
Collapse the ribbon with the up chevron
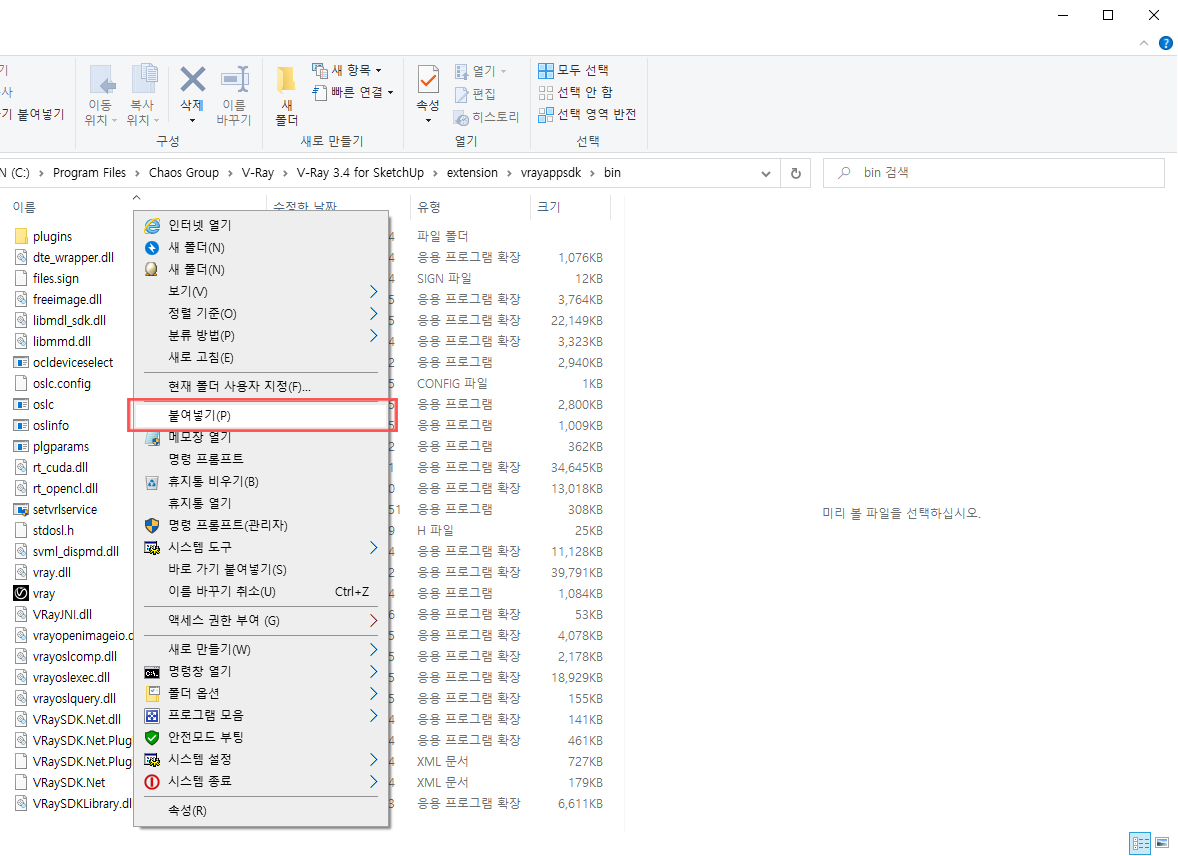(1143, 43)
